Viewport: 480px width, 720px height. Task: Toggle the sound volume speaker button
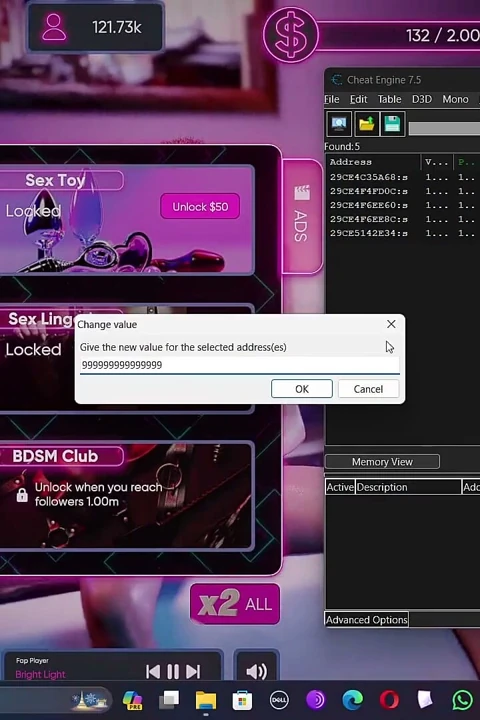256,671
